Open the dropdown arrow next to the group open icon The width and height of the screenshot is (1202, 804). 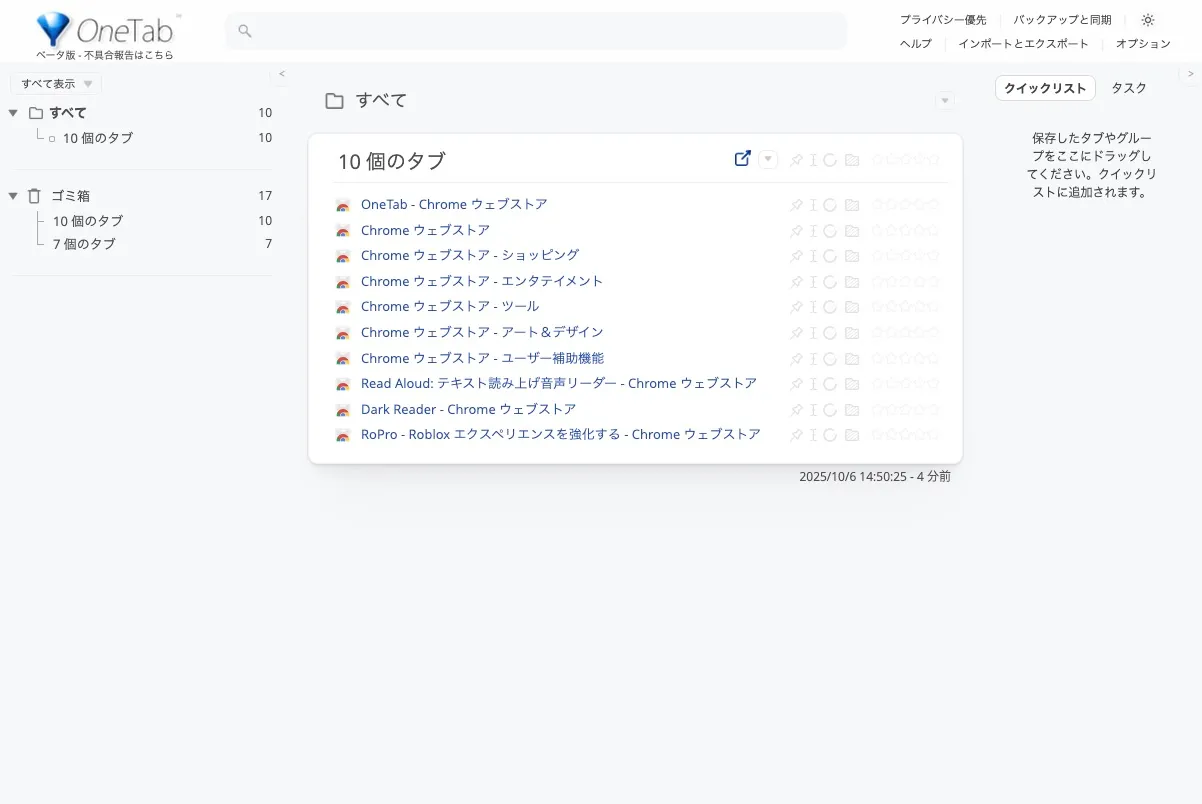coord(768,160)
